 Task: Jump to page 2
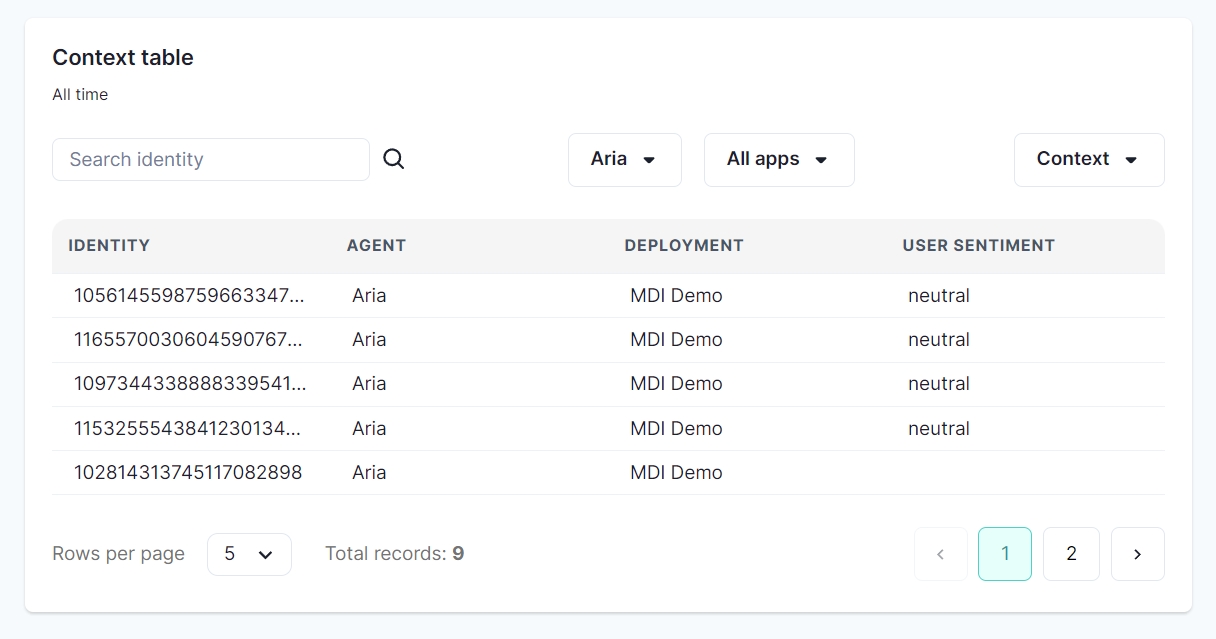point(1071,554)
